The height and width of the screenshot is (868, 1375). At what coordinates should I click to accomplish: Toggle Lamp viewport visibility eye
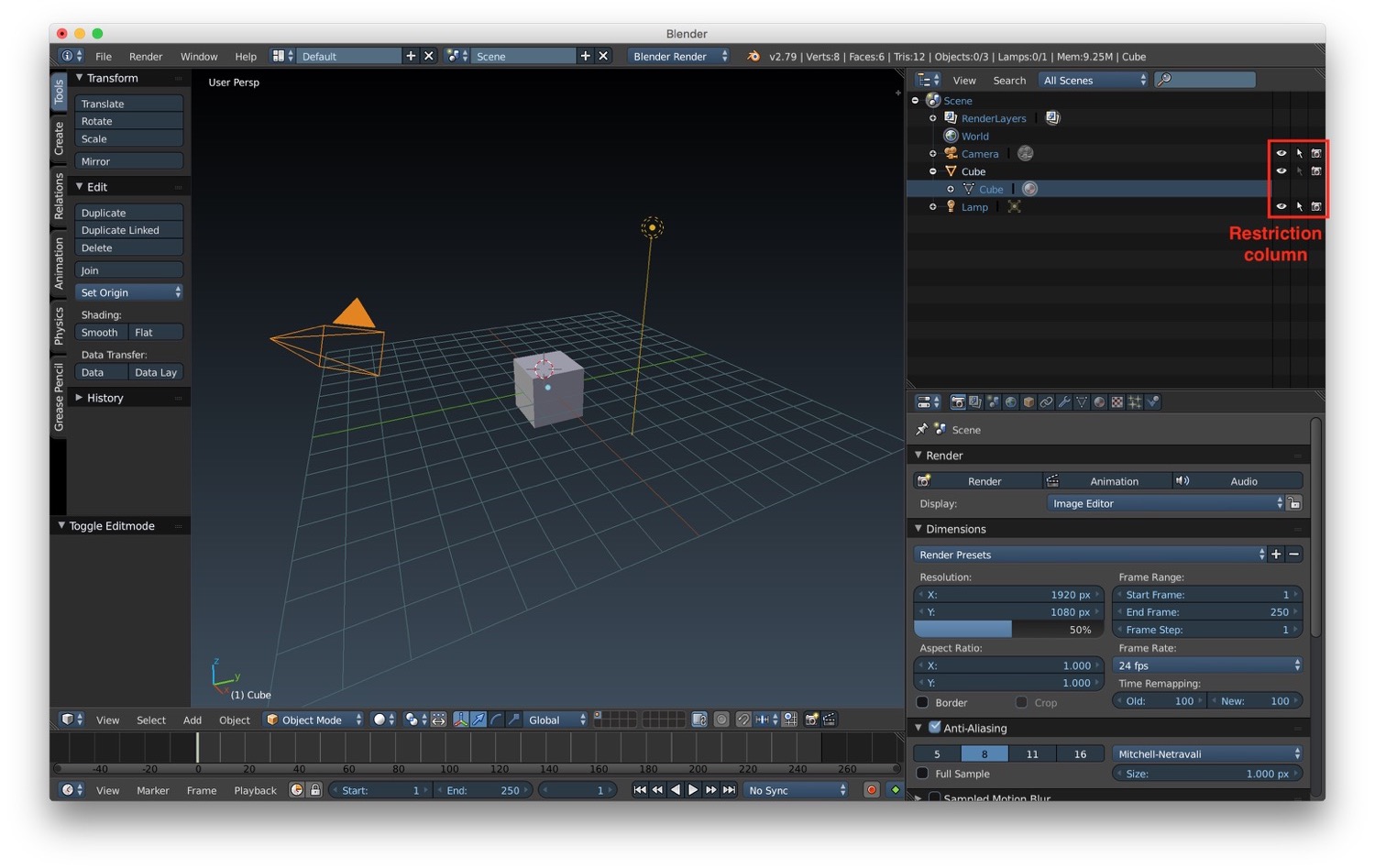[x=1281, y=206]
